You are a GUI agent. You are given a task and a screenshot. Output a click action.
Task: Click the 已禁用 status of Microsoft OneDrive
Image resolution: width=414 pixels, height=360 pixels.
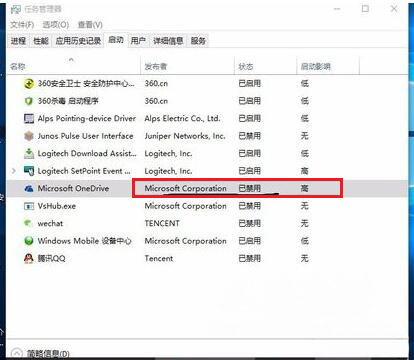tap(250, 188)
